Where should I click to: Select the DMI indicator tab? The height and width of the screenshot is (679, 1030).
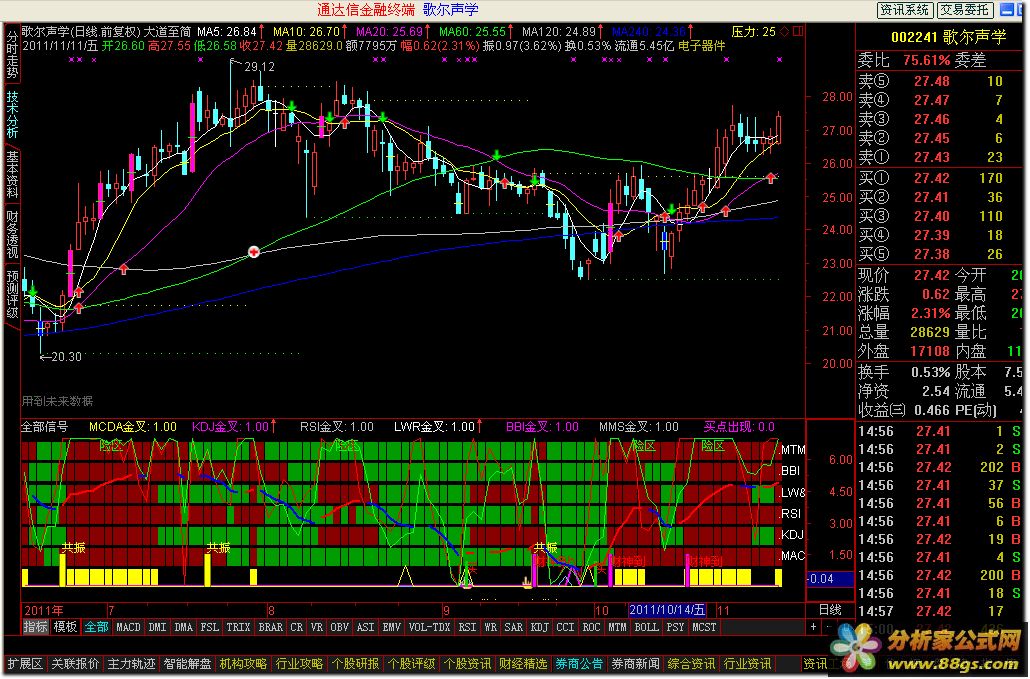pos(158,627)
